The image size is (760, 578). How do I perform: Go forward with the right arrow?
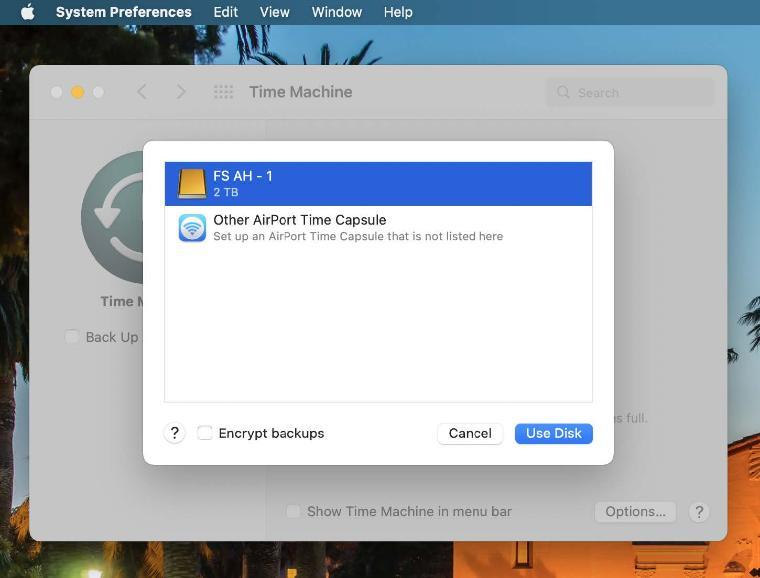pyautogui.click(x=181, y=92)
